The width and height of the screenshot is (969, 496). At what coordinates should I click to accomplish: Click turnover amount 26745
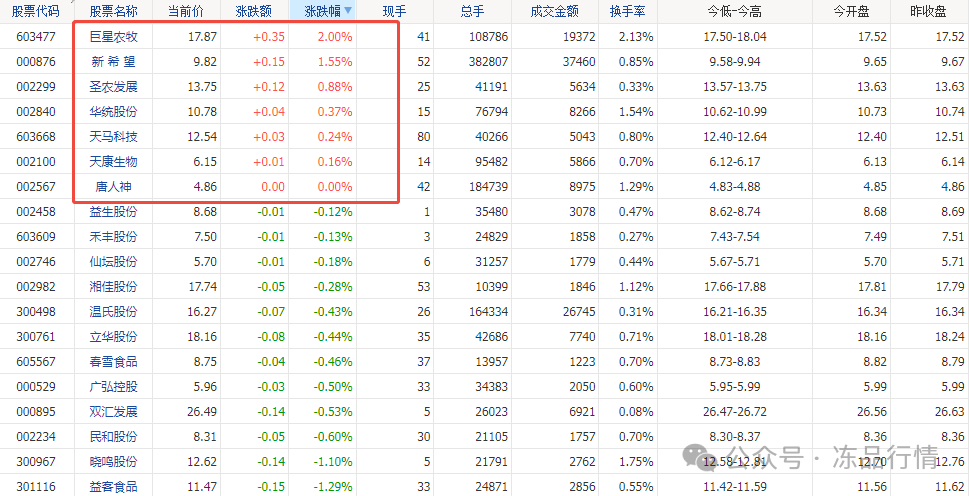tap(579, 312)
